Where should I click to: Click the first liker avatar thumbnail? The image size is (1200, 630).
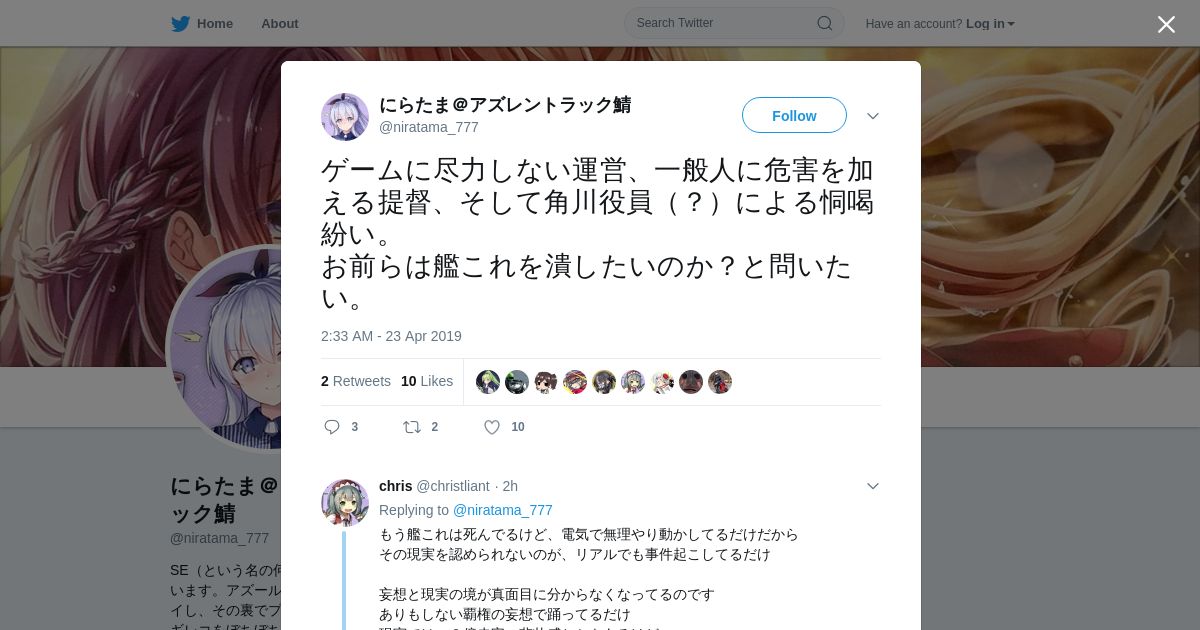(x=488, y=382)
